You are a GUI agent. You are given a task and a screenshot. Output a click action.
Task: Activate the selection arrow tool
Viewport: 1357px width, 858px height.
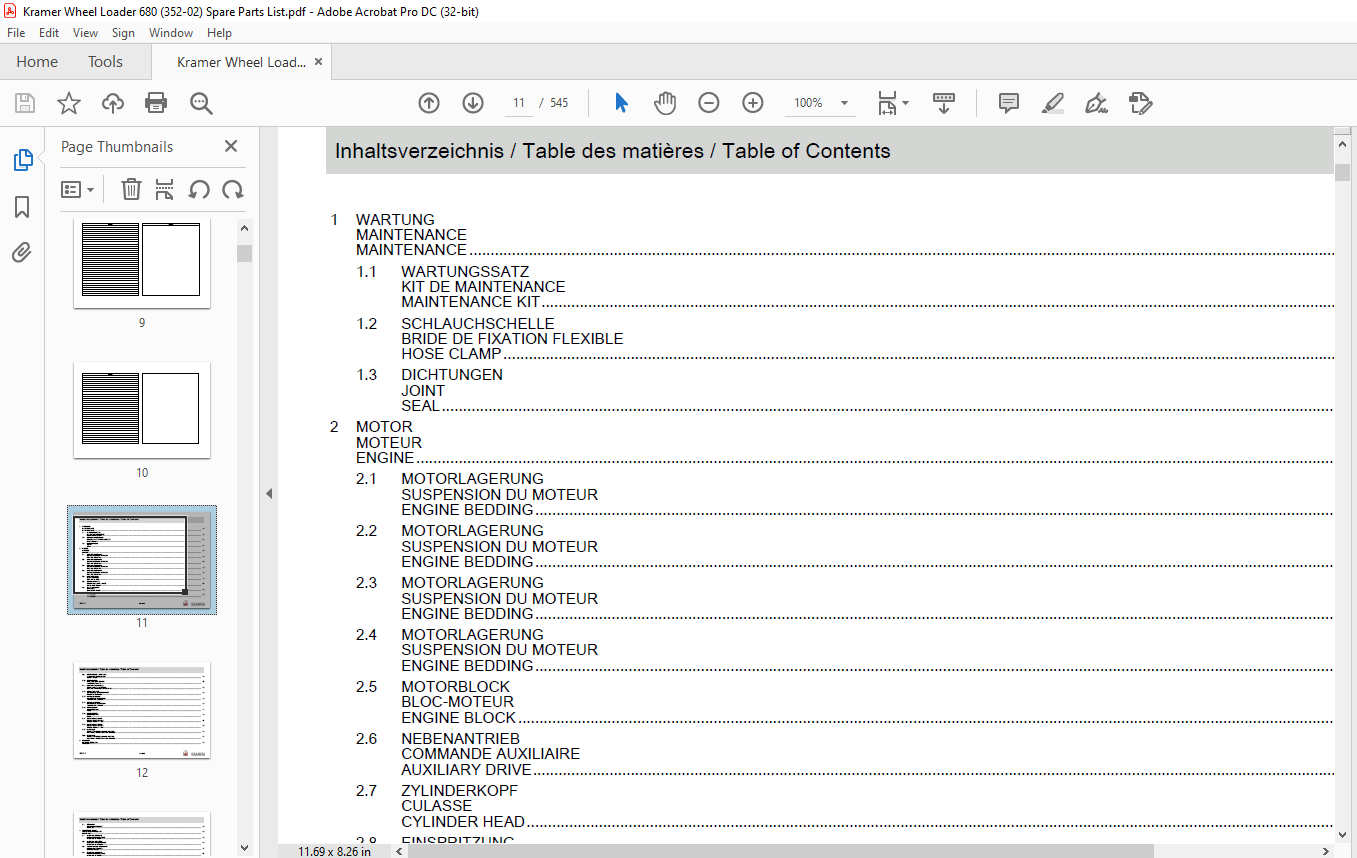pos(621,103)
